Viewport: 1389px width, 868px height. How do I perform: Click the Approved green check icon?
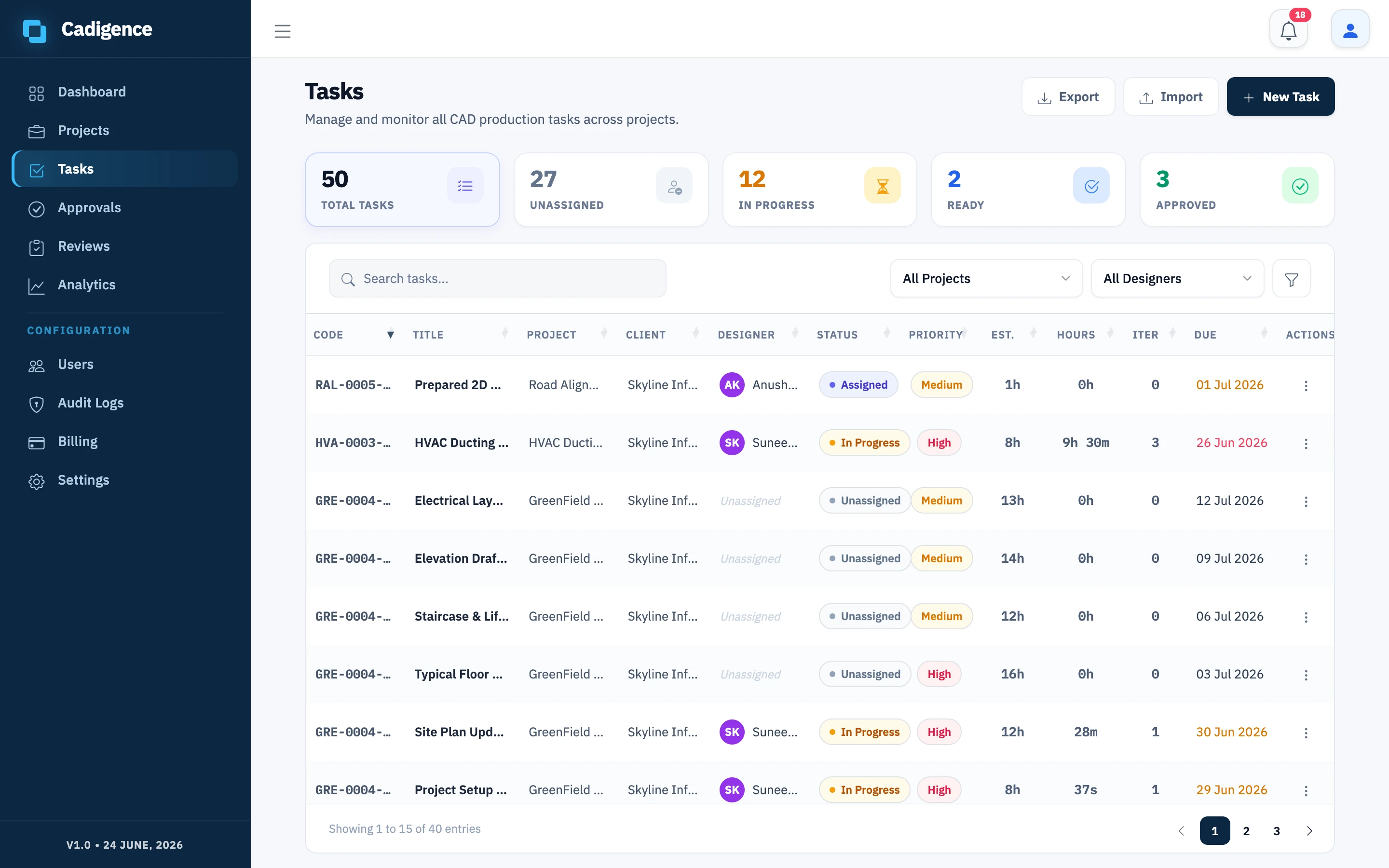pos(1300,186)
